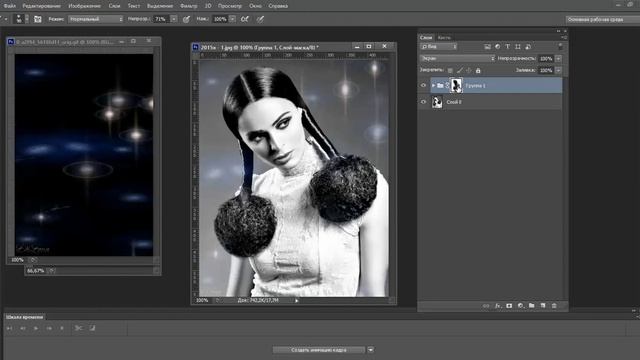Open the layer fill arrow

[x=558, y=71]
